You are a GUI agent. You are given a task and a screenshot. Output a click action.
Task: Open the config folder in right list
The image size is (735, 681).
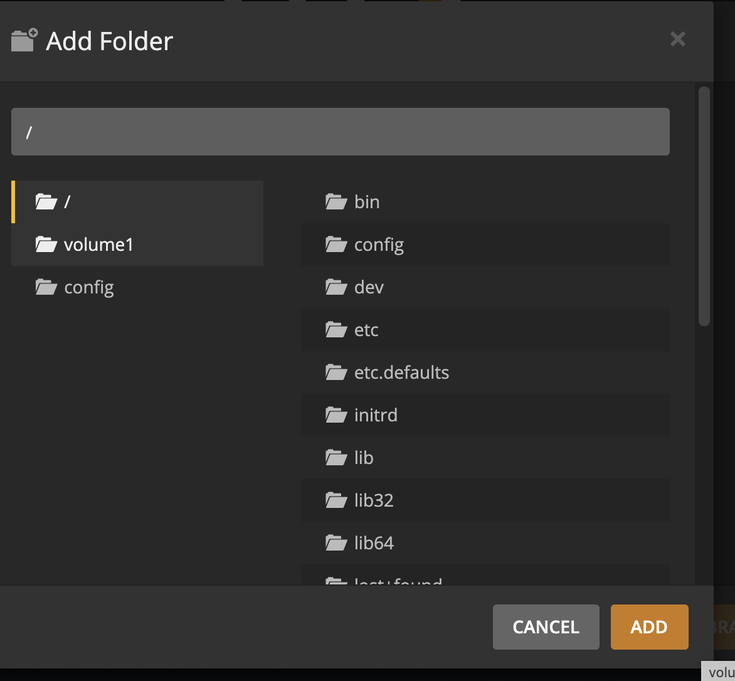[379, 244]
